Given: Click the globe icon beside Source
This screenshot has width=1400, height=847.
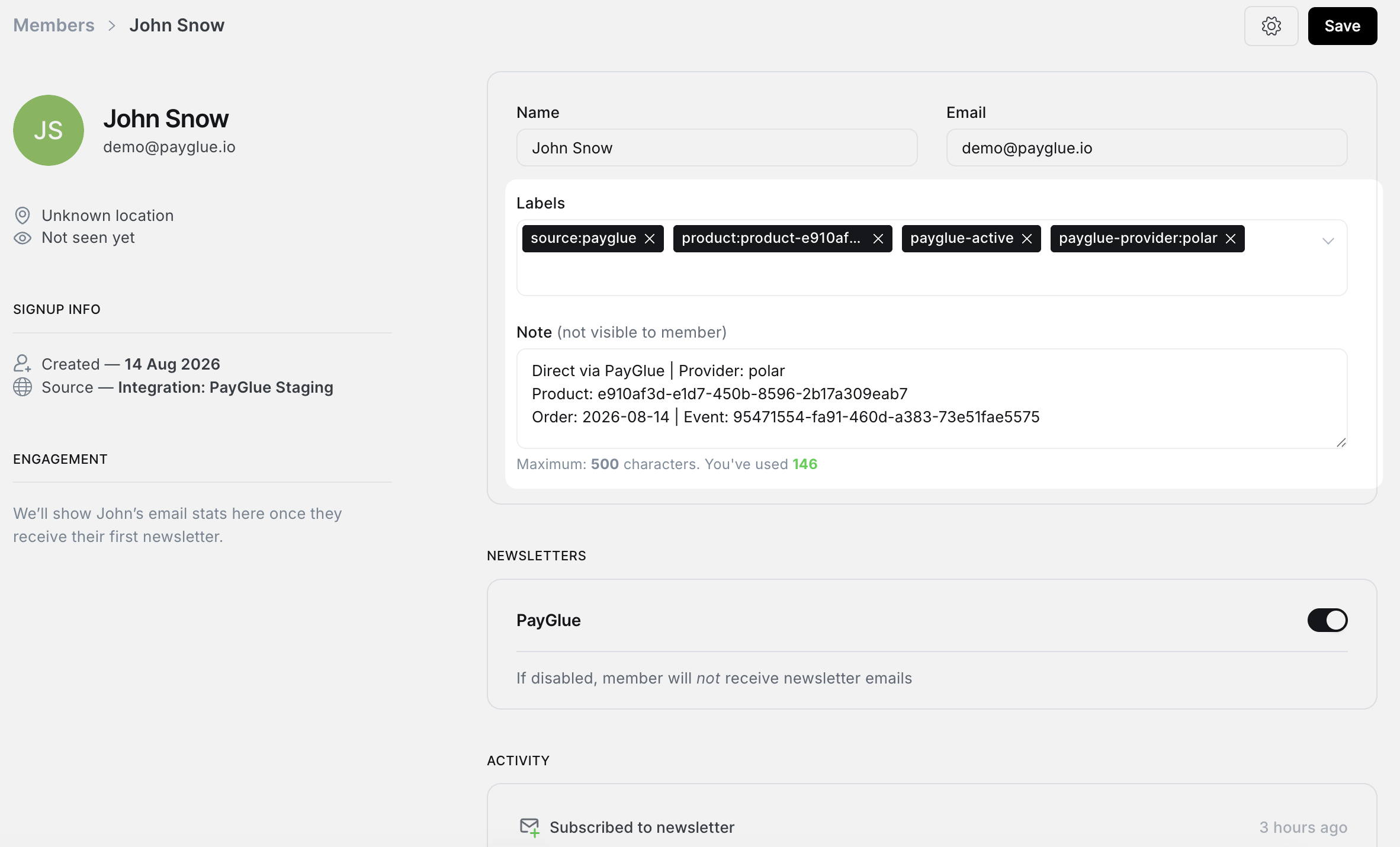Looking at the screenshot, I should [23, 387].
